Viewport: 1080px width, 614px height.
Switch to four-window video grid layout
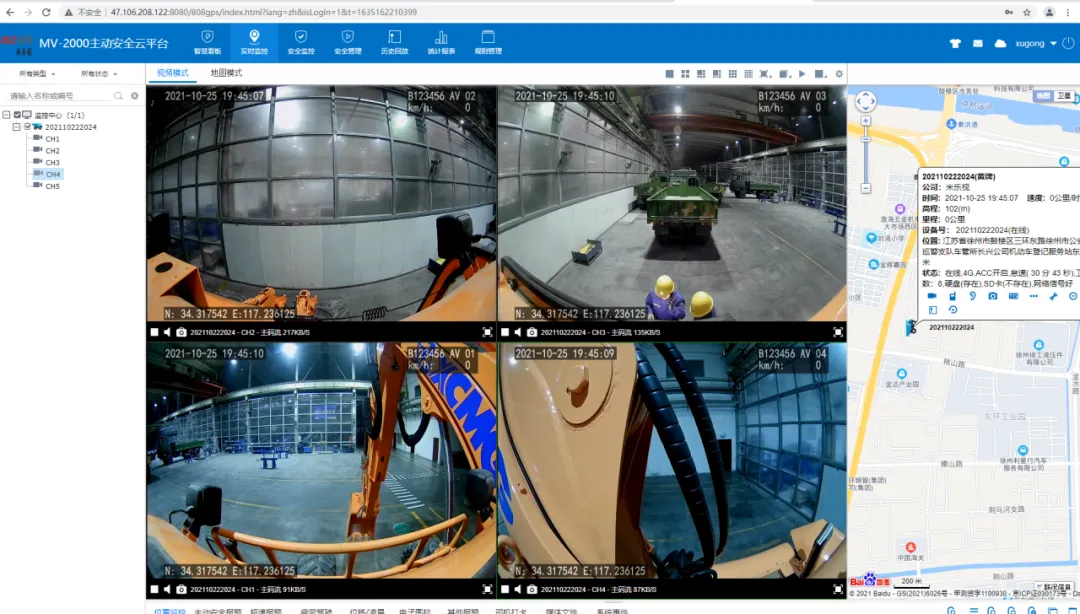click(x=685, y=74)
